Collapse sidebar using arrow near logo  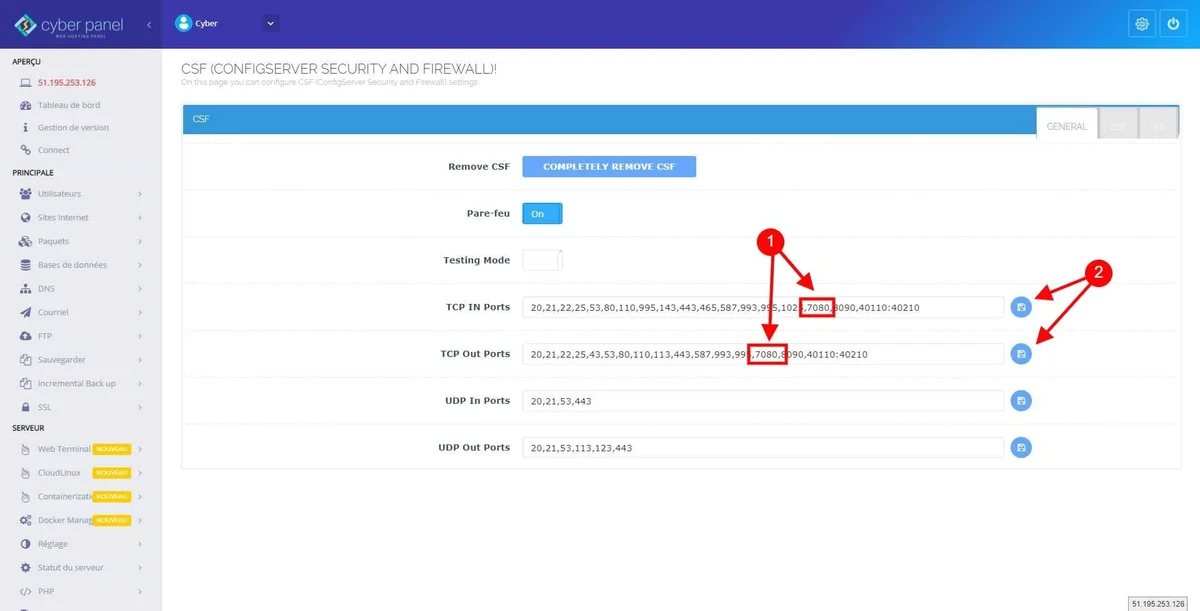tap(149, 24)
